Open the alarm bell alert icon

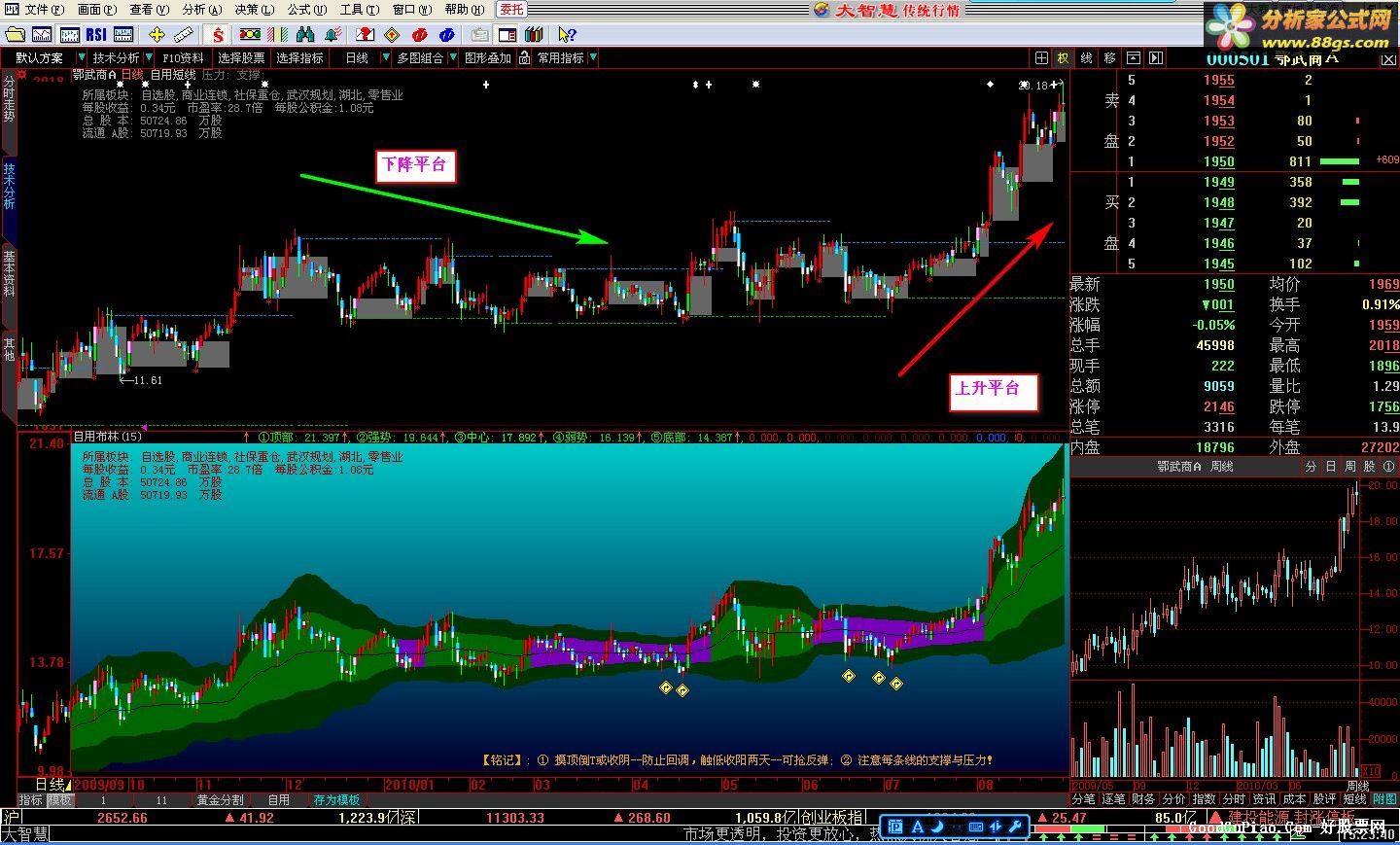[332, 35]
